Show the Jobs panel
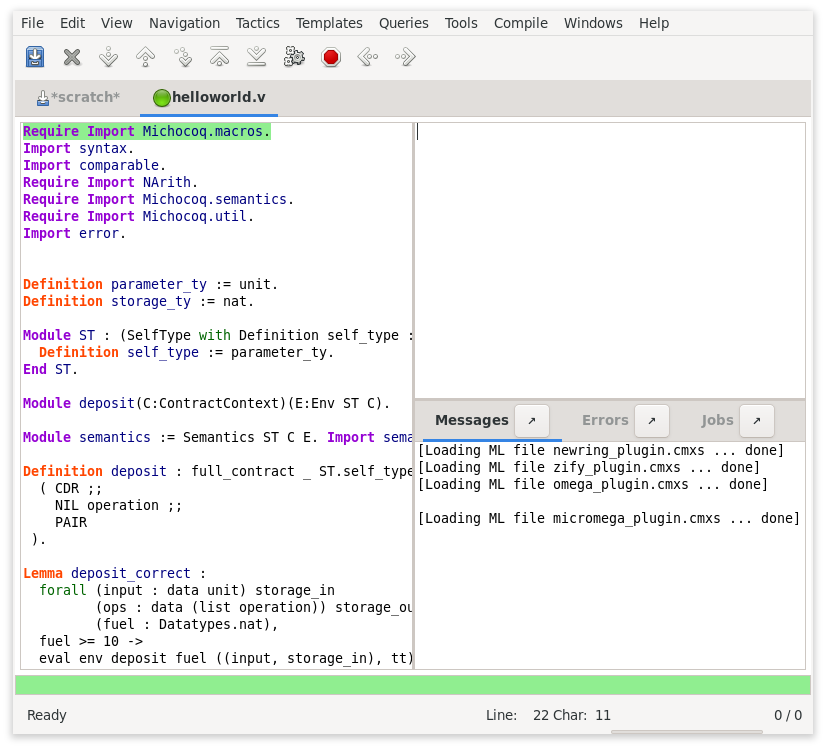Viewport: 826px width, 749px height. pyautogui.click(x=717, y=420)
